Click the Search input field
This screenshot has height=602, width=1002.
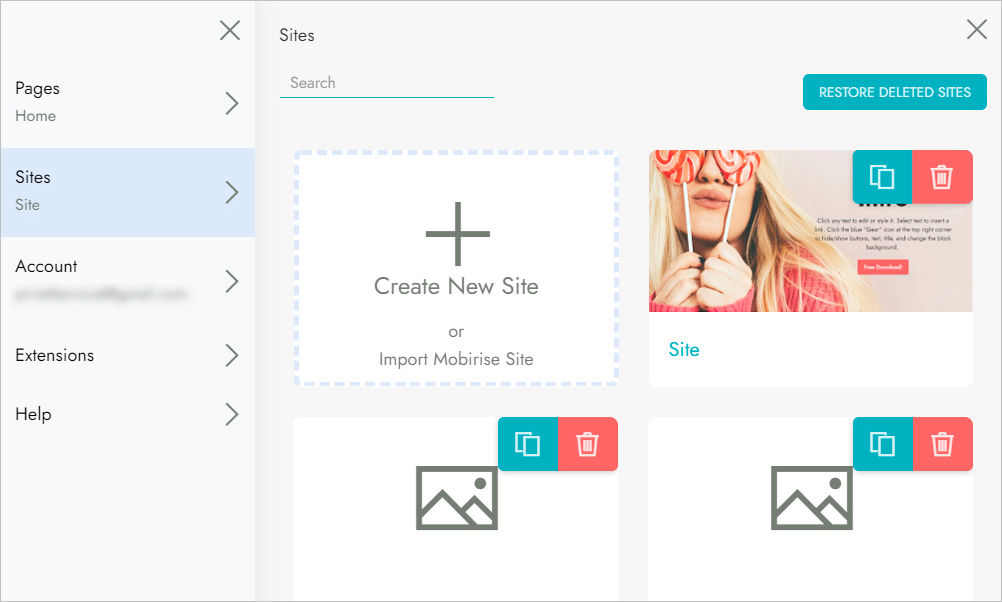(x=386, y=83)
